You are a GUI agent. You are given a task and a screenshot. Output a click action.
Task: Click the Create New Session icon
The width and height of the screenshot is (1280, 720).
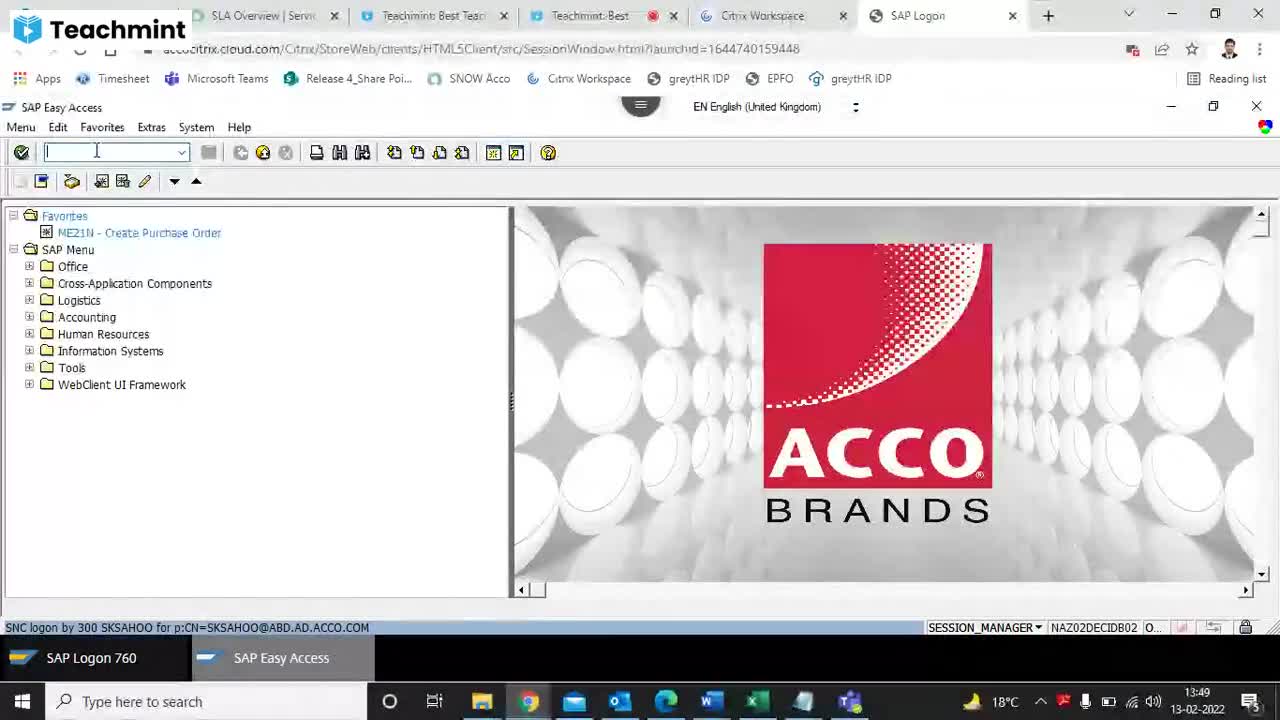[x=494, y=152]
